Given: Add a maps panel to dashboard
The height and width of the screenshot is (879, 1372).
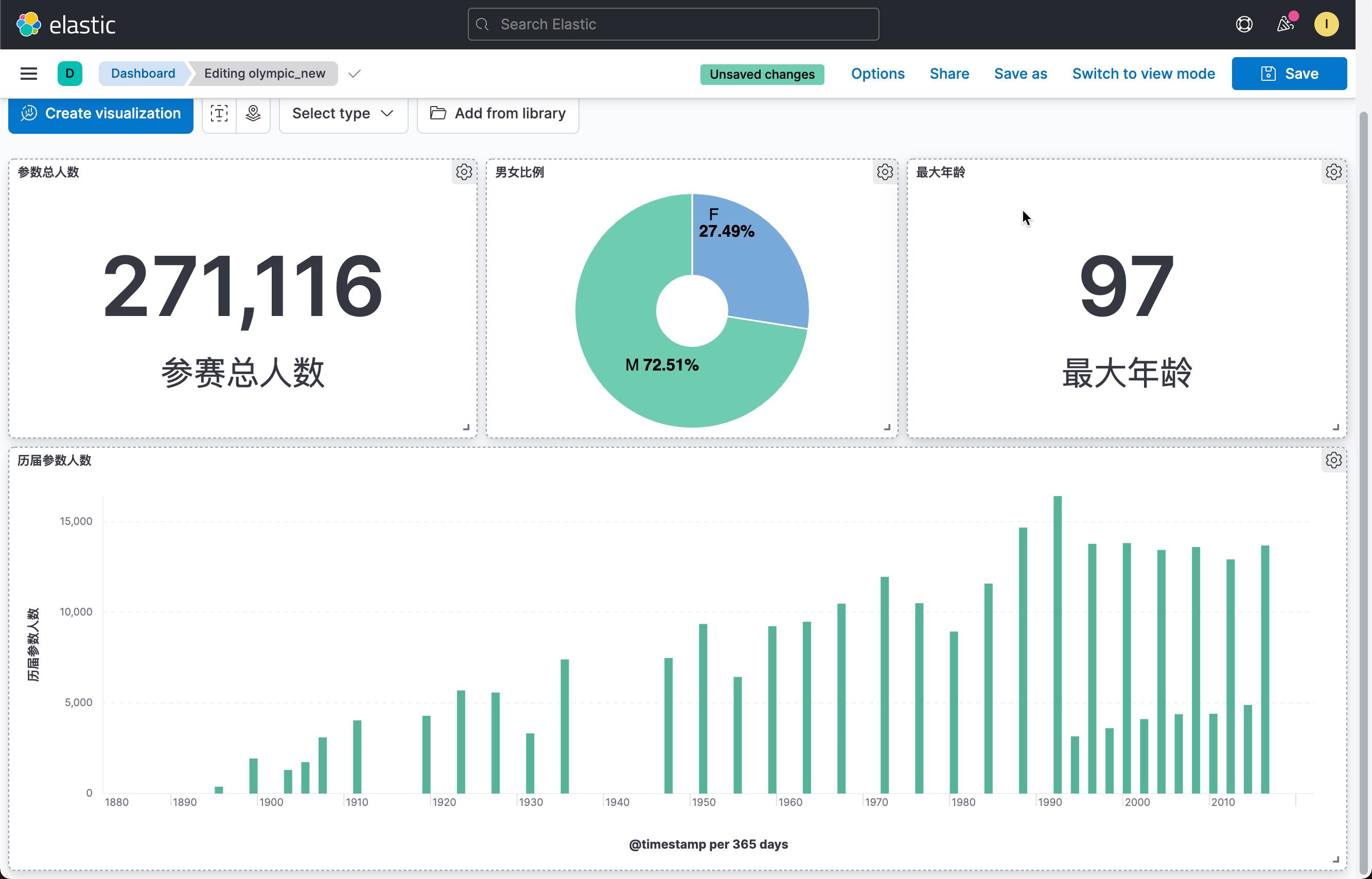Looking at the screenshot, I should pos(253,114).
